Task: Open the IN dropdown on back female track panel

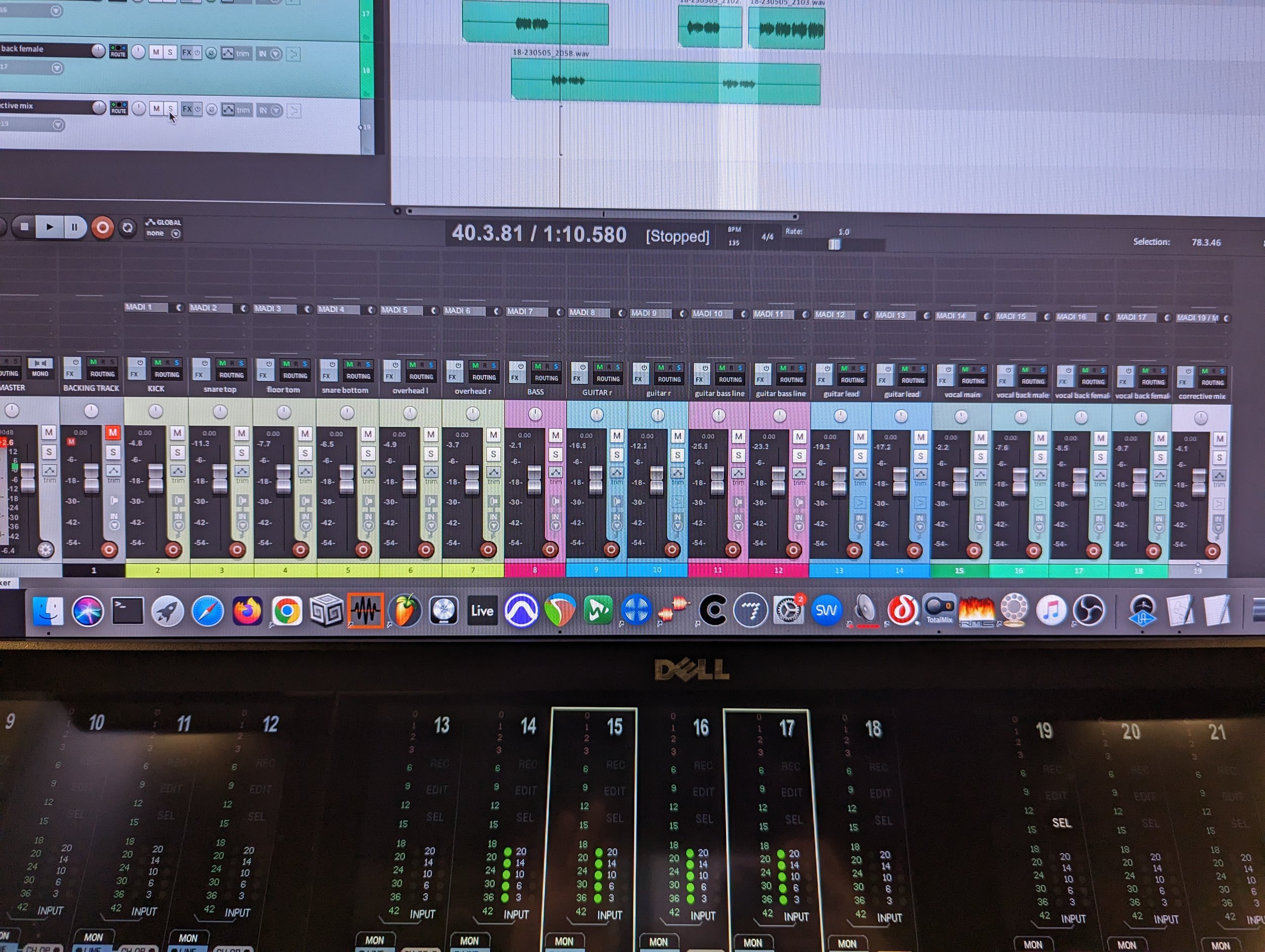Action: [x=269, y=54]
